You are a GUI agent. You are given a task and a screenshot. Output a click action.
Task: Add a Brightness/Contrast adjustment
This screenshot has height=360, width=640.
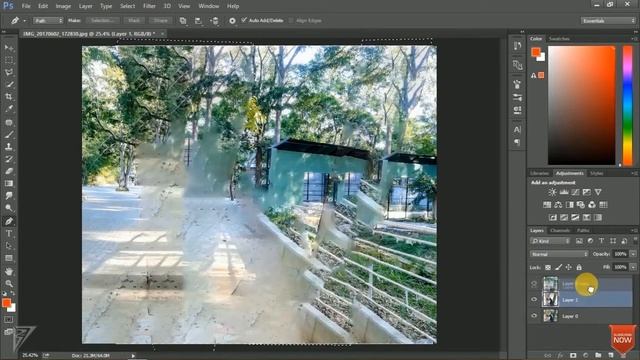[552, 192]
